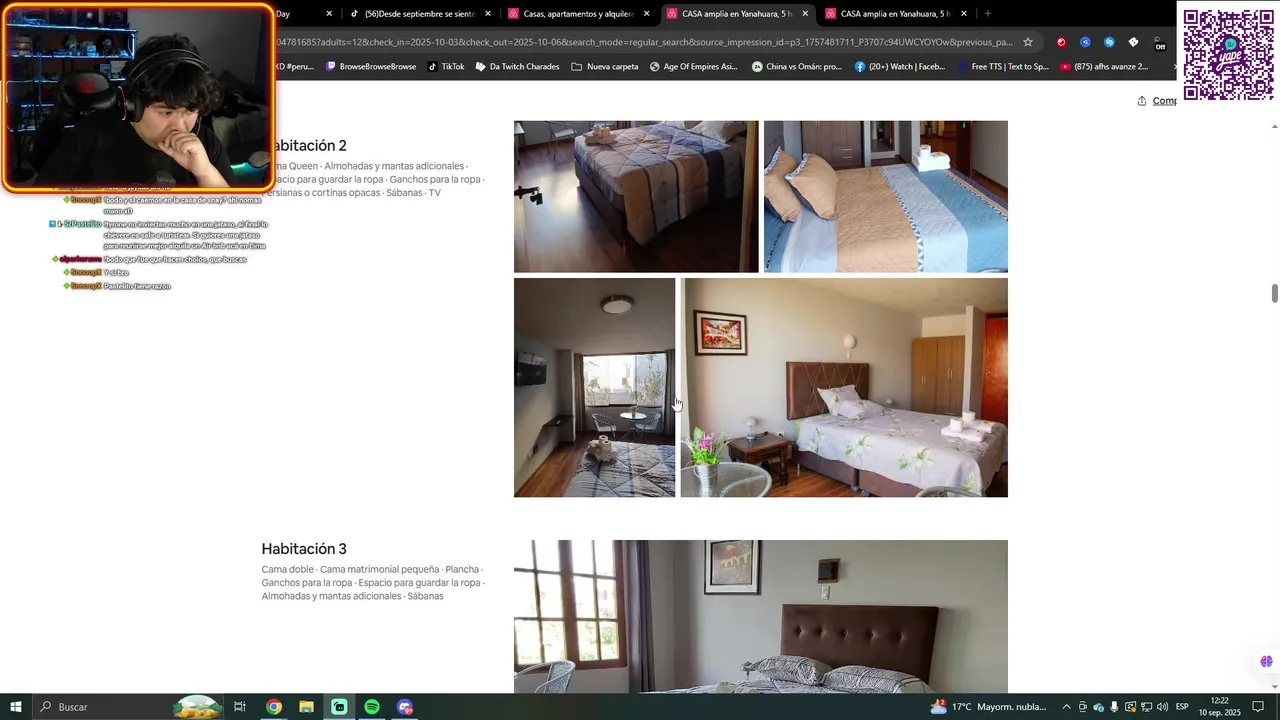Open the YouTube 'afhs avanze' bookmark
Image resolution: width=1280 pixels, height=720 pixels.
coord(1104,67)
